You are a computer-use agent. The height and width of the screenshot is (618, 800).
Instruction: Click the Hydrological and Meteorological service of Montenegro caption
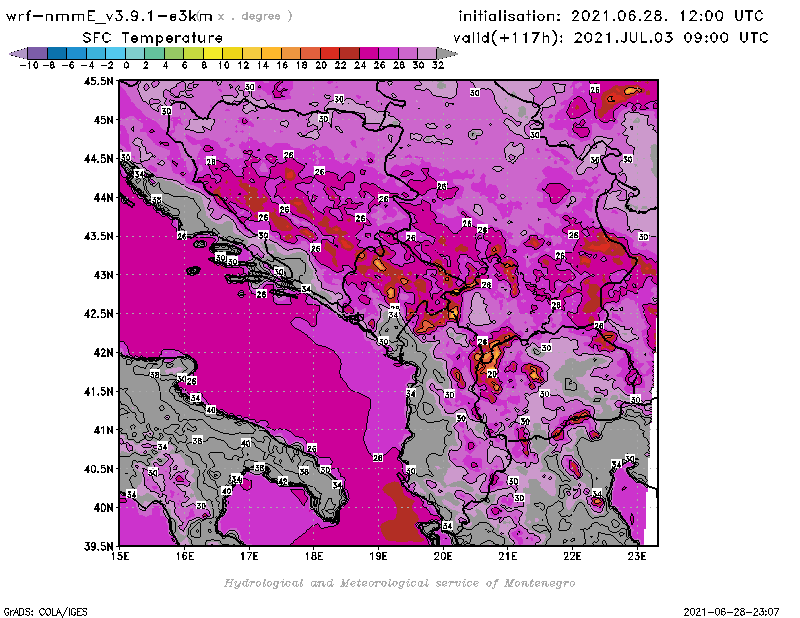399,583
